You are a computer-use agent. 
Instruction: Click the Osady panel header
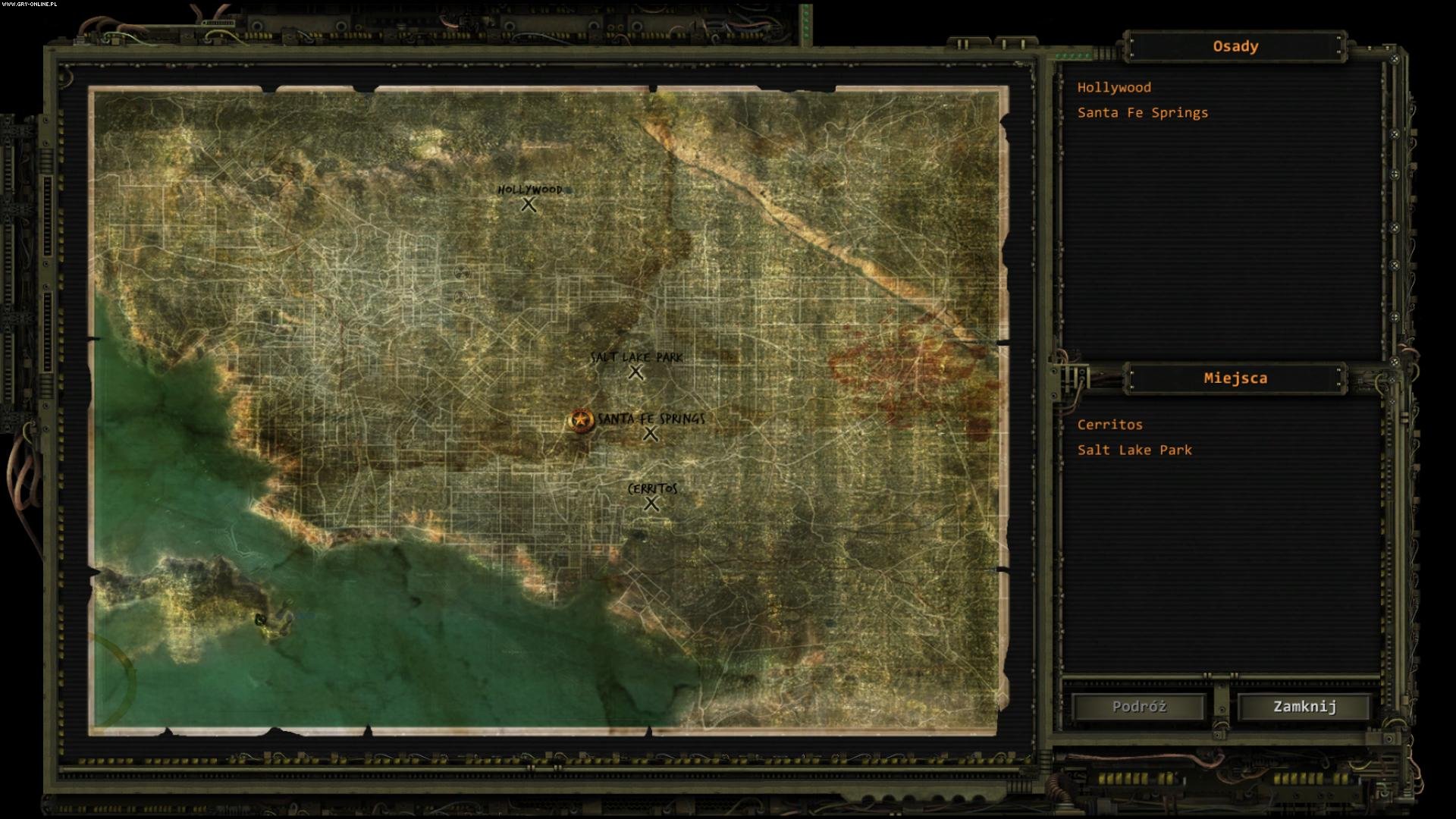(x=1235, y=46)
